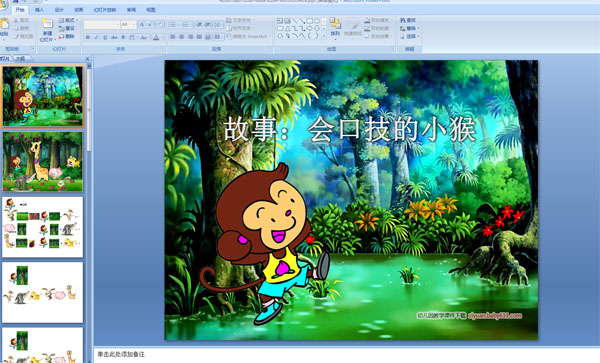Open the line spacing dropdown

[x=218, y=24]
